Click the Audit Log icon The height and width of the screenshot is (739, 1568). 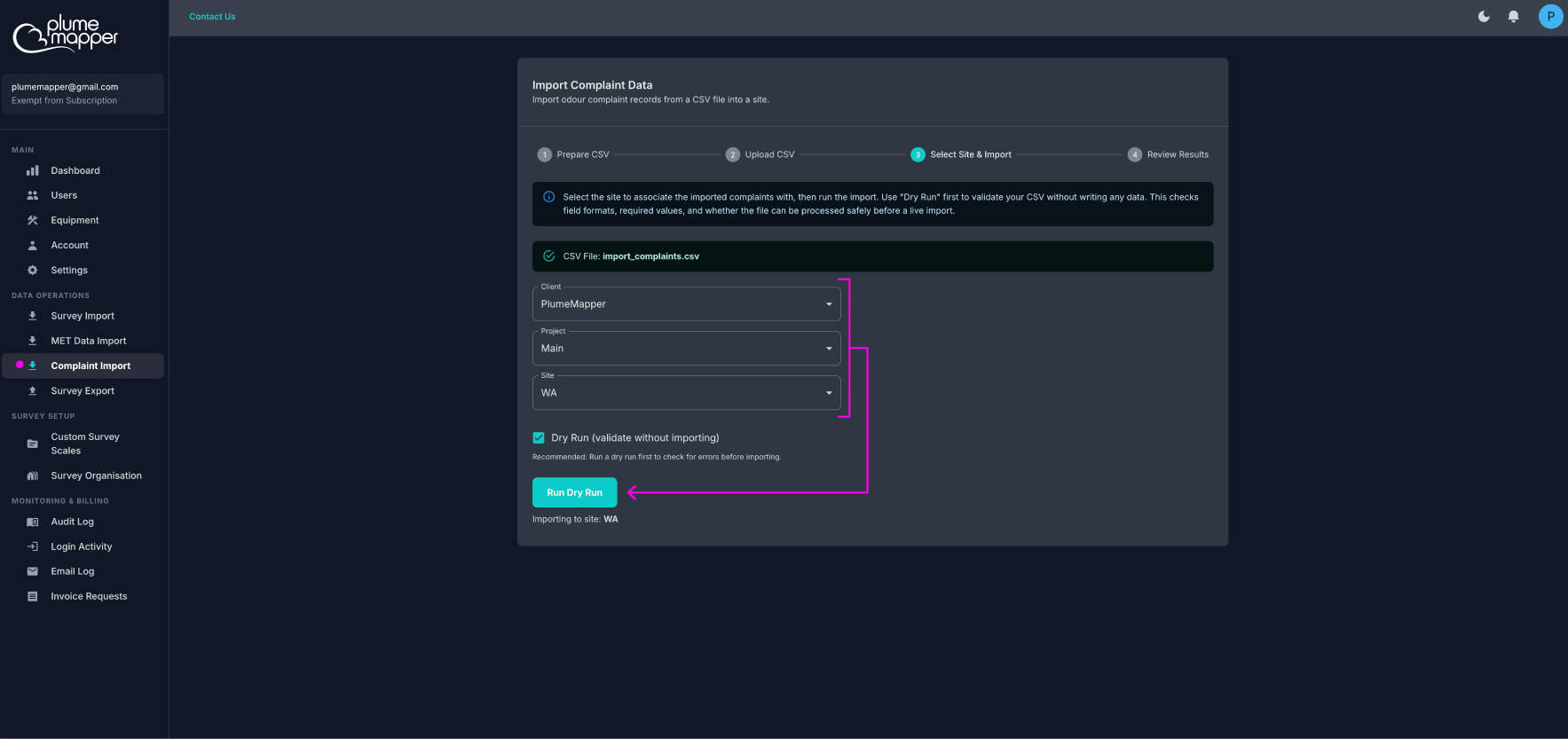click(33, 522)
